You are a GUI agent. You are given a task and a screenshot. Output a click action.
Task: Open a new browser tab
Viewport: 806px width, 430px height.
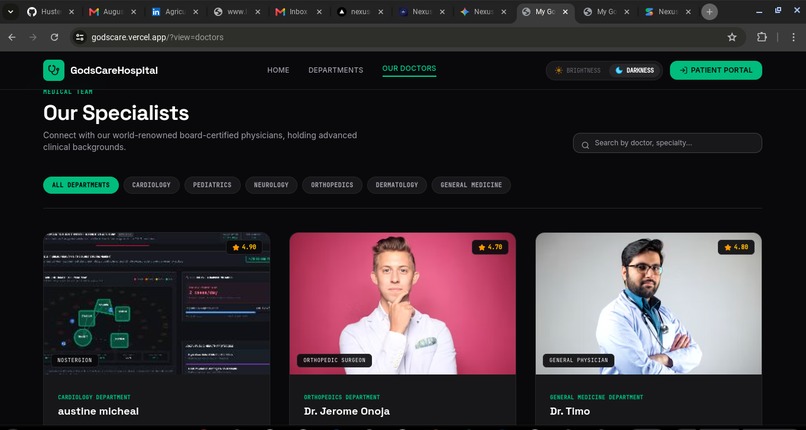(709, 12)
